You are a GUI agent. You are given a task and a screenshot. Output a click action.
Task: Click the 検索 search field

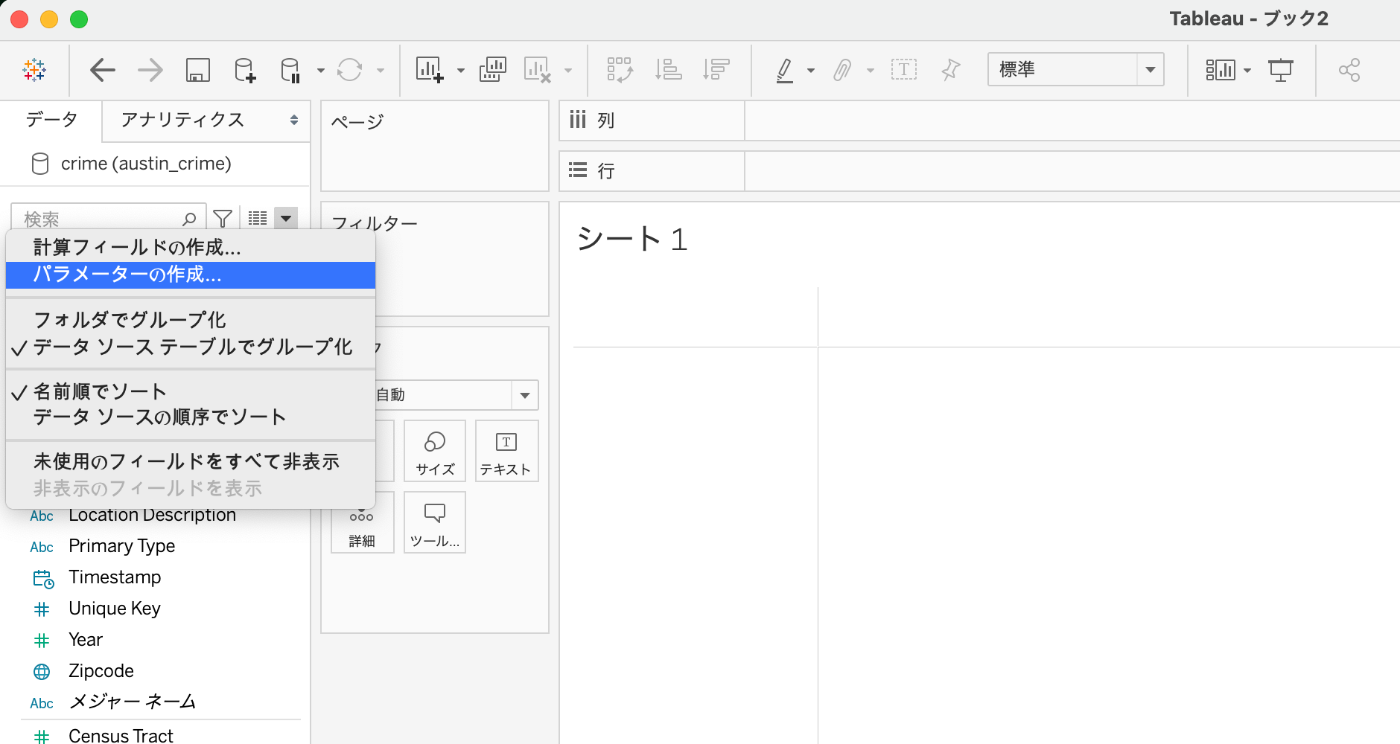click(x=108, y=218)
